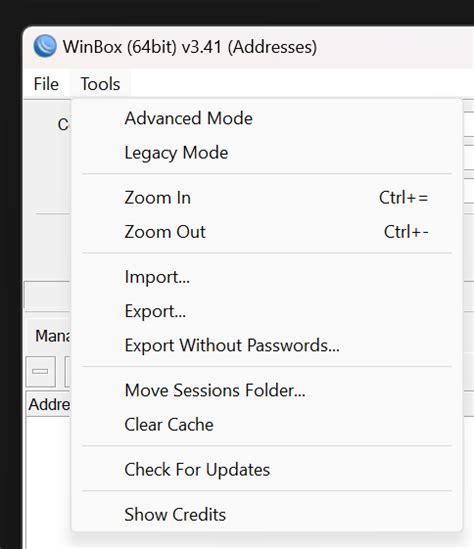Select Export... from Tools menu
Screen dimensions: 474x549
click(x=267, y=311)
